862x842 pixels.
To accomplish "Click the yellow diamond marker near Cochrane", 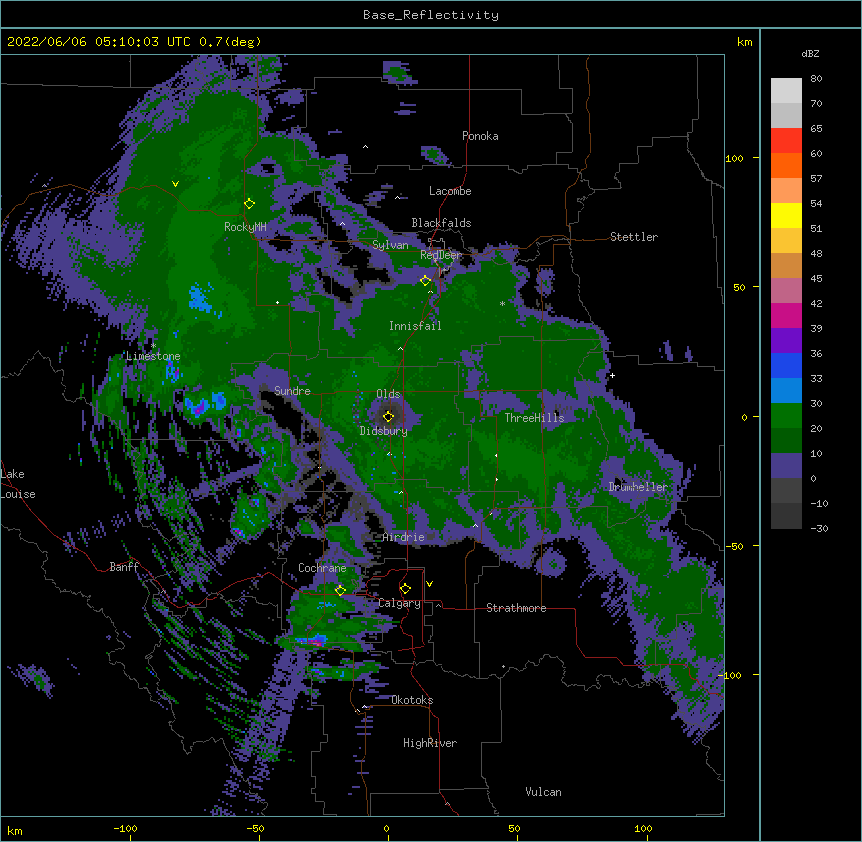I will pyautogui.click(x=340, y=590).
